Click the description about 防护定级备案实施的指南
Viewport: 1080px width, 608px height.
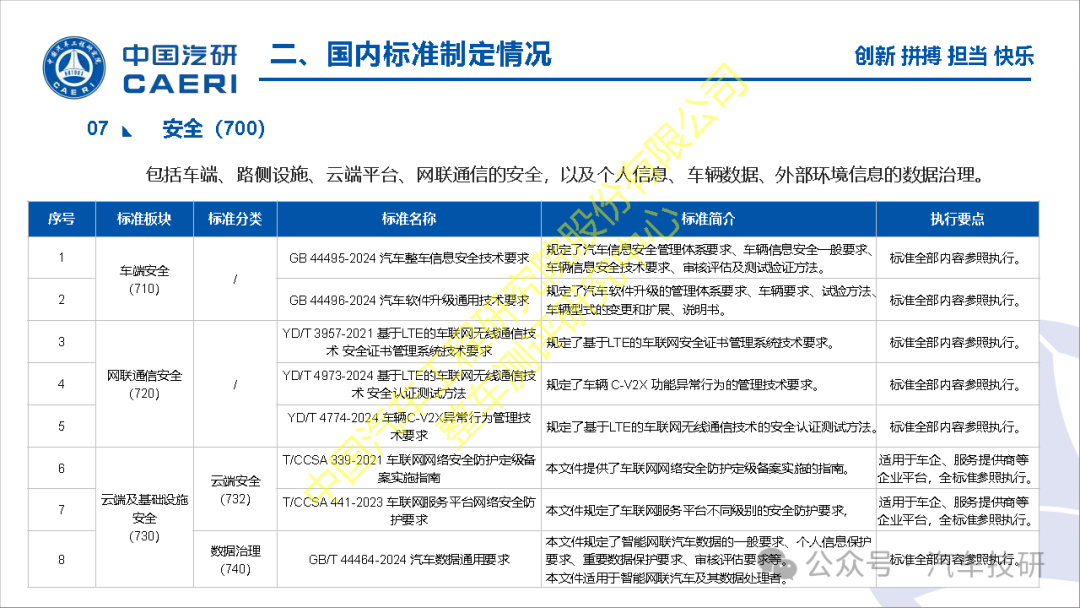(697, 468)
